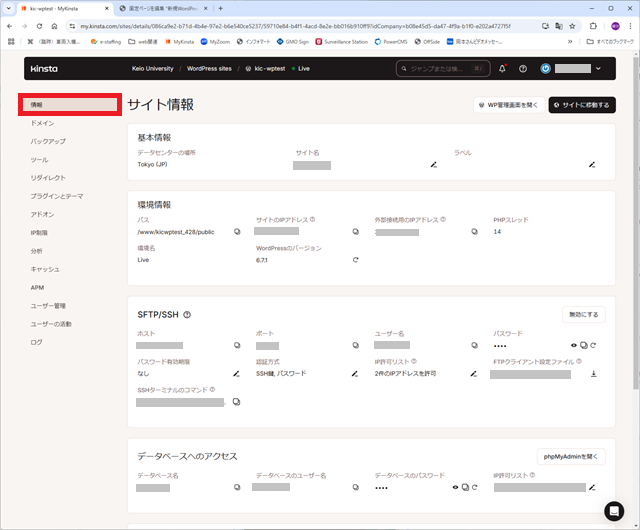Copy the SSHターミナルのコマンド

[237, 402]
